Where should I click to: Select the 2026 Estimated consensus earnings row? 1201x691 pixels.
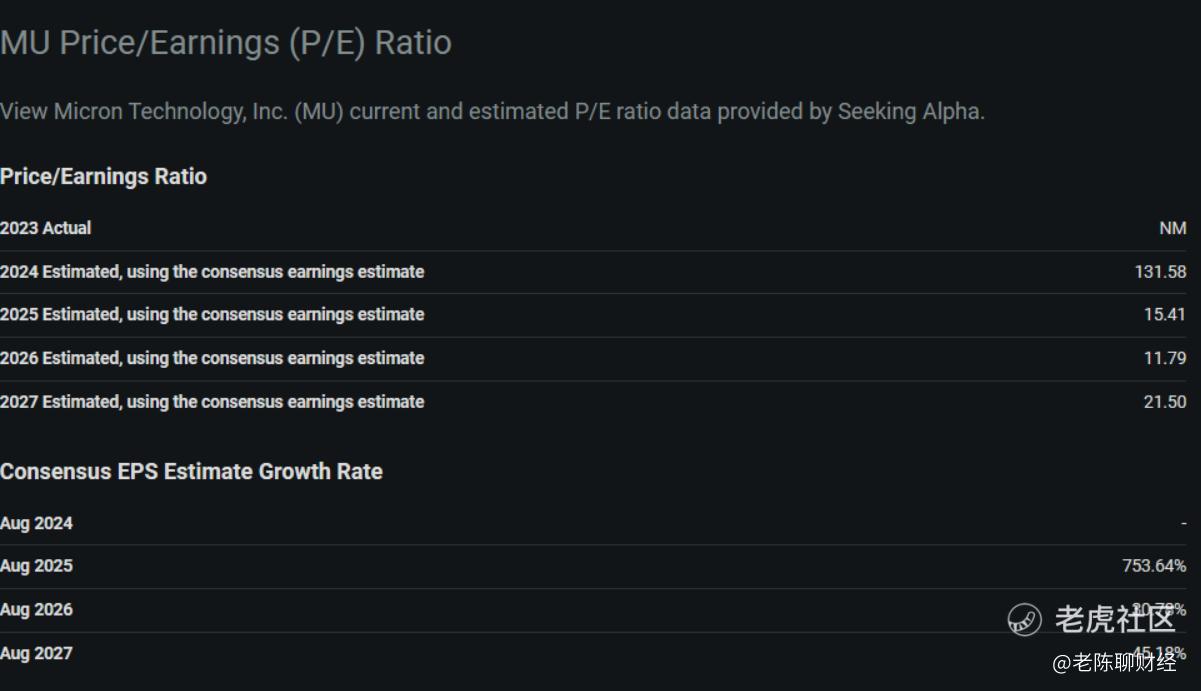pos(212,358)
